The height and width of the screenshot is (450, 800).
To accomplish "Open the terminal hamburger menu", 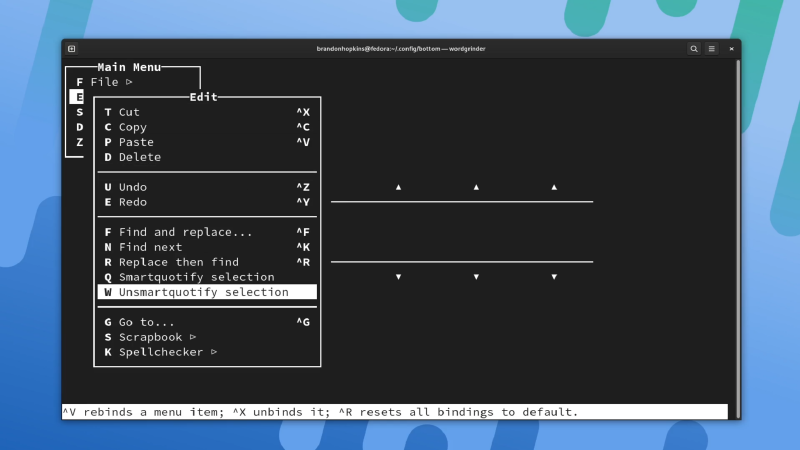I will (x=712, y=48).
